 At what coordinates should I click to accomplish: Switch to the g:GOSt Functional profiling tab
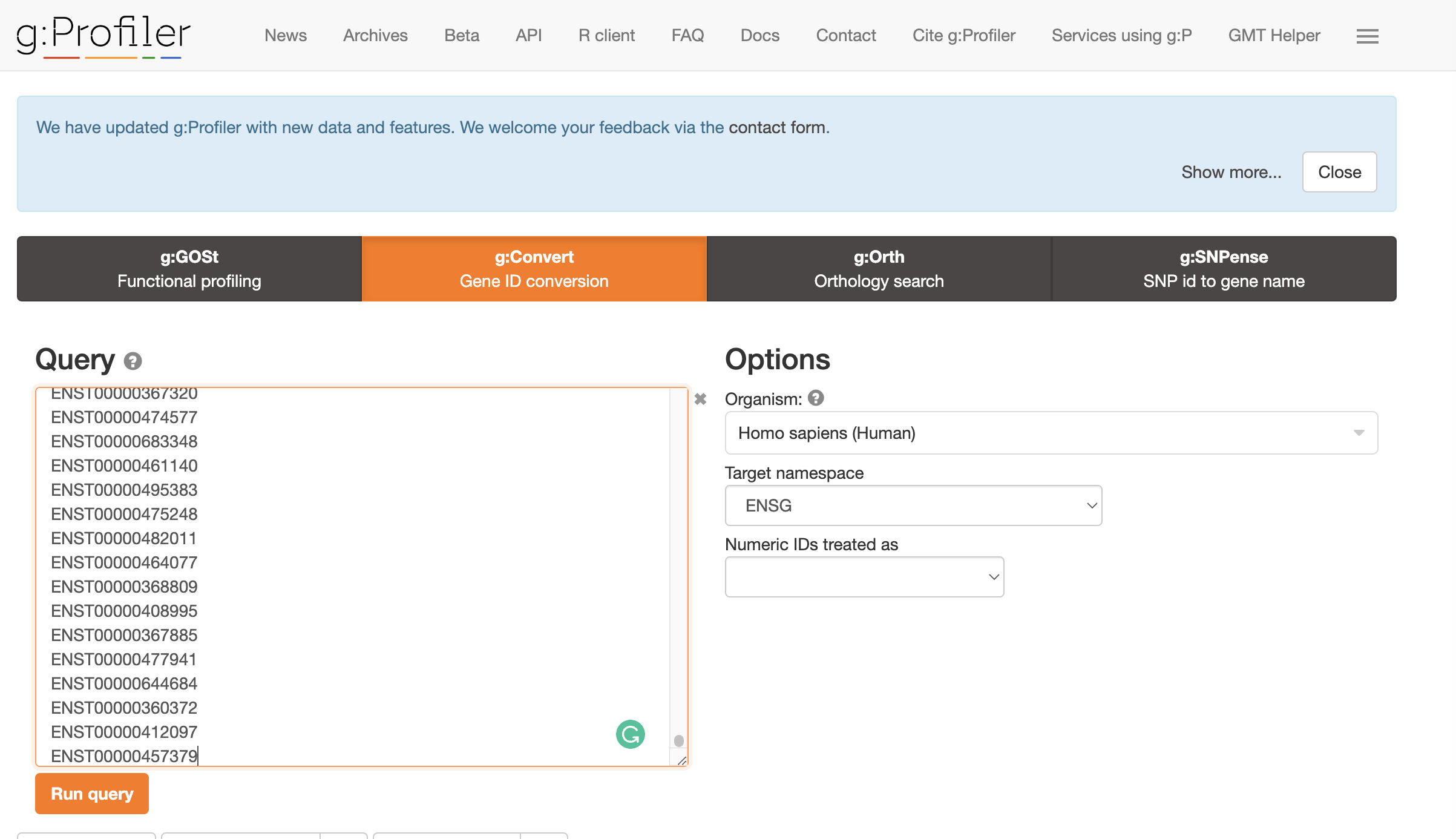(x=189, y=269)
